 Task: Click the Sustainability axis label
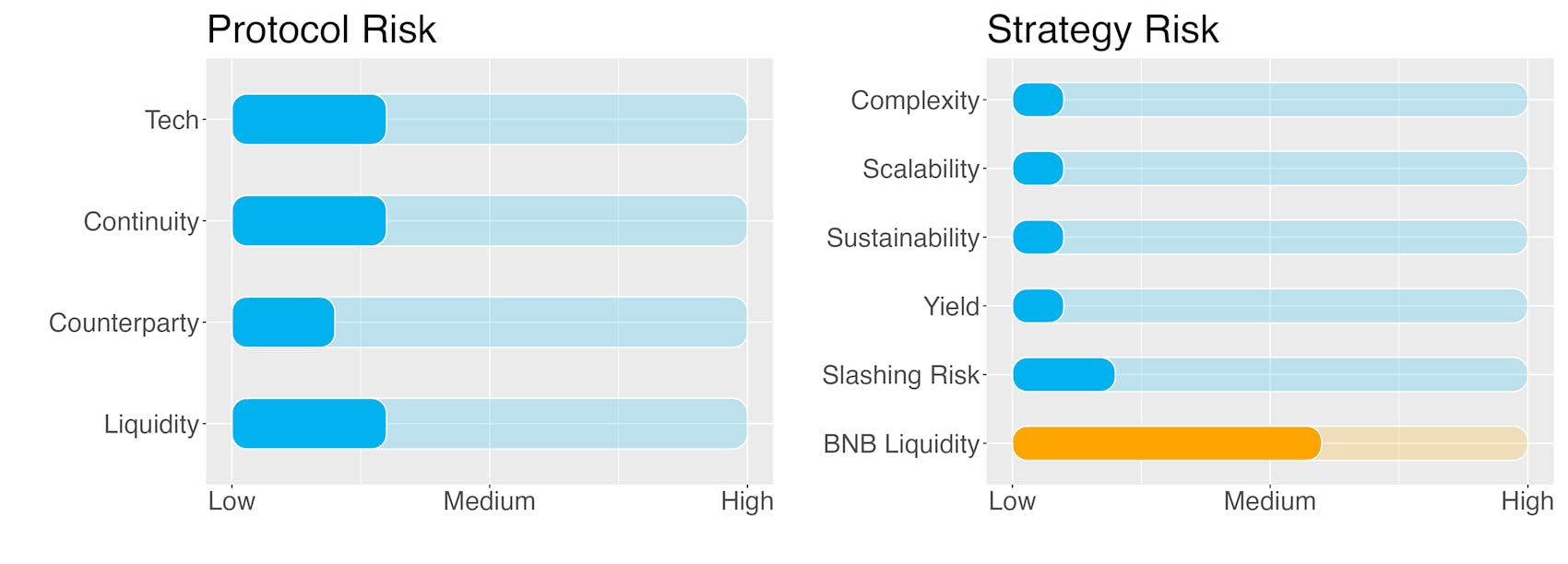tap(903, 238)
